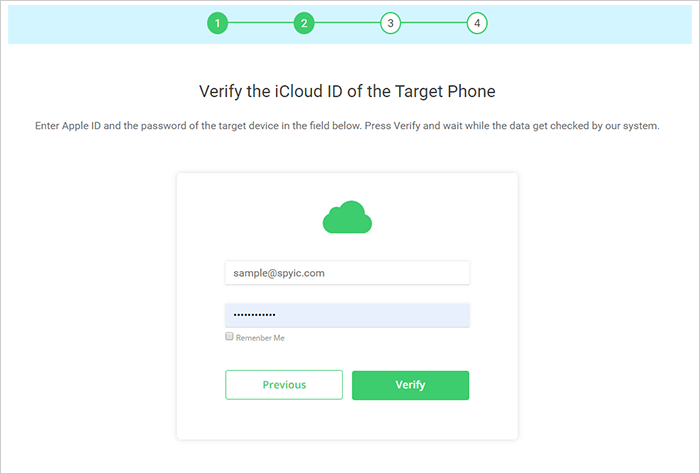Click the green iCloud cloud icon
The height and width of the screenshot is (474, 700).
point(347,217)
